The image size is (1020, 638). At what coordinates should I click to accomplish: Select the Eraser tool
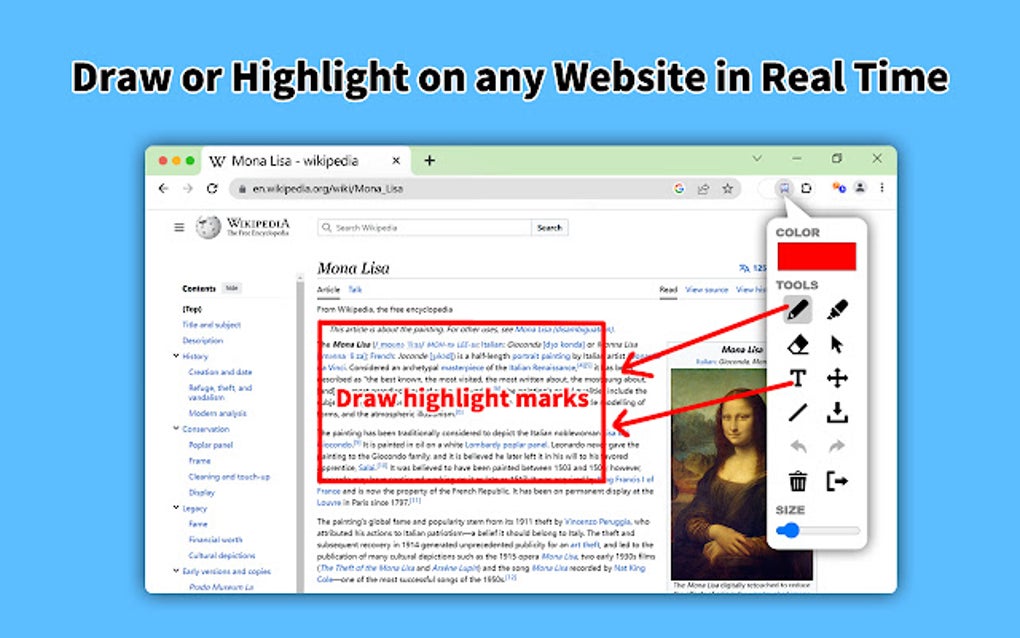pyautogui.click(x=797, y=344)
